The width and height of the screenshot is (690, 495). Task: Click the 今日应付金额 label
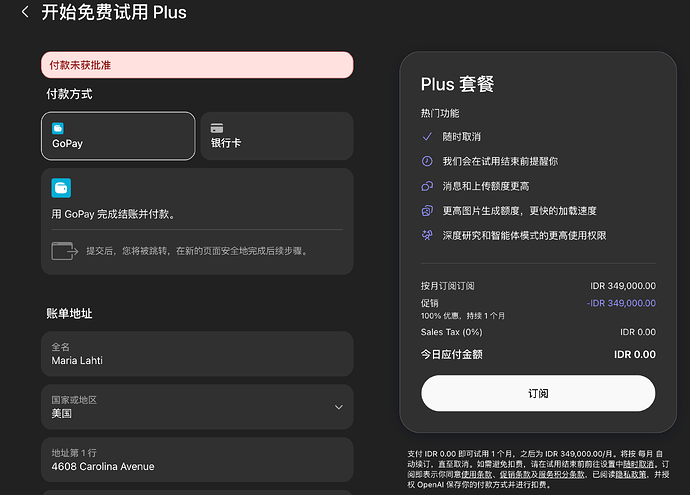click(451, 354)
